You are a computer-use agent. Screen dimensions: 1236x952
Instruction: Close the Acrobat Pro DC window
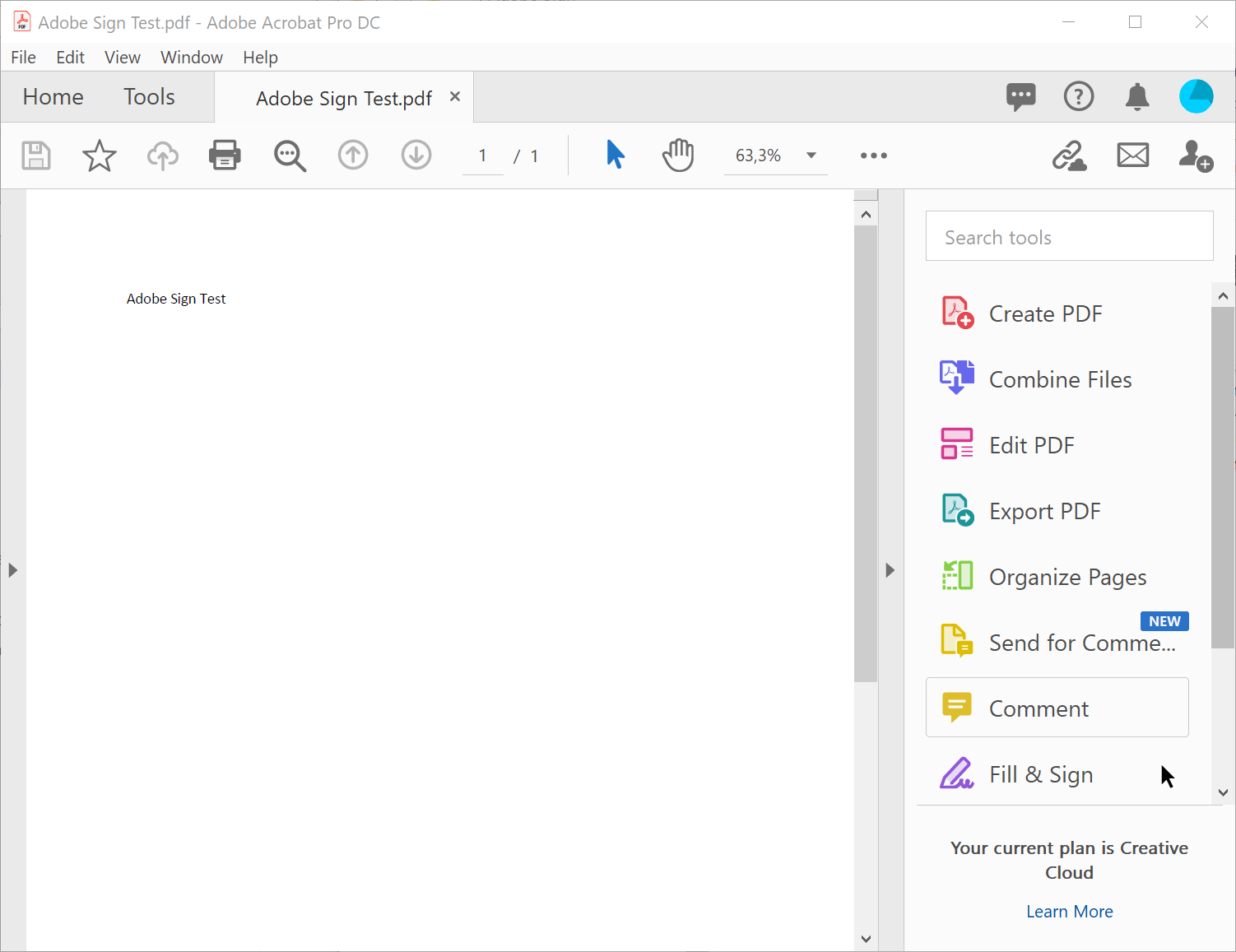[x=1202, y=22]
